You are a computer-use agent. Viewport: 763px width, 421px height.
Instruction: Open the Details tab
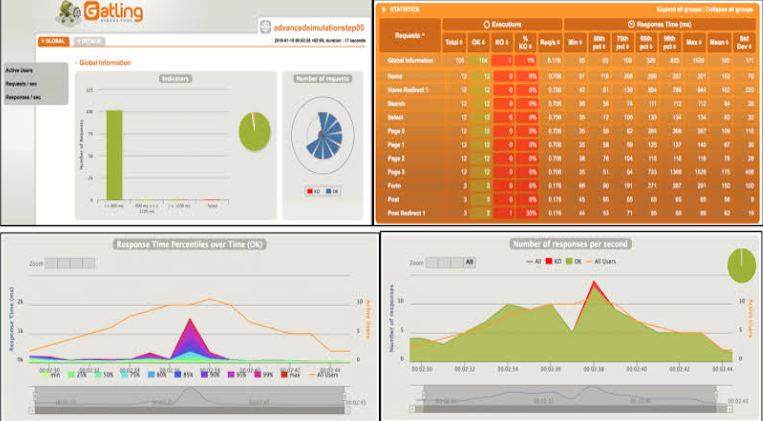[x=89, y=41]
